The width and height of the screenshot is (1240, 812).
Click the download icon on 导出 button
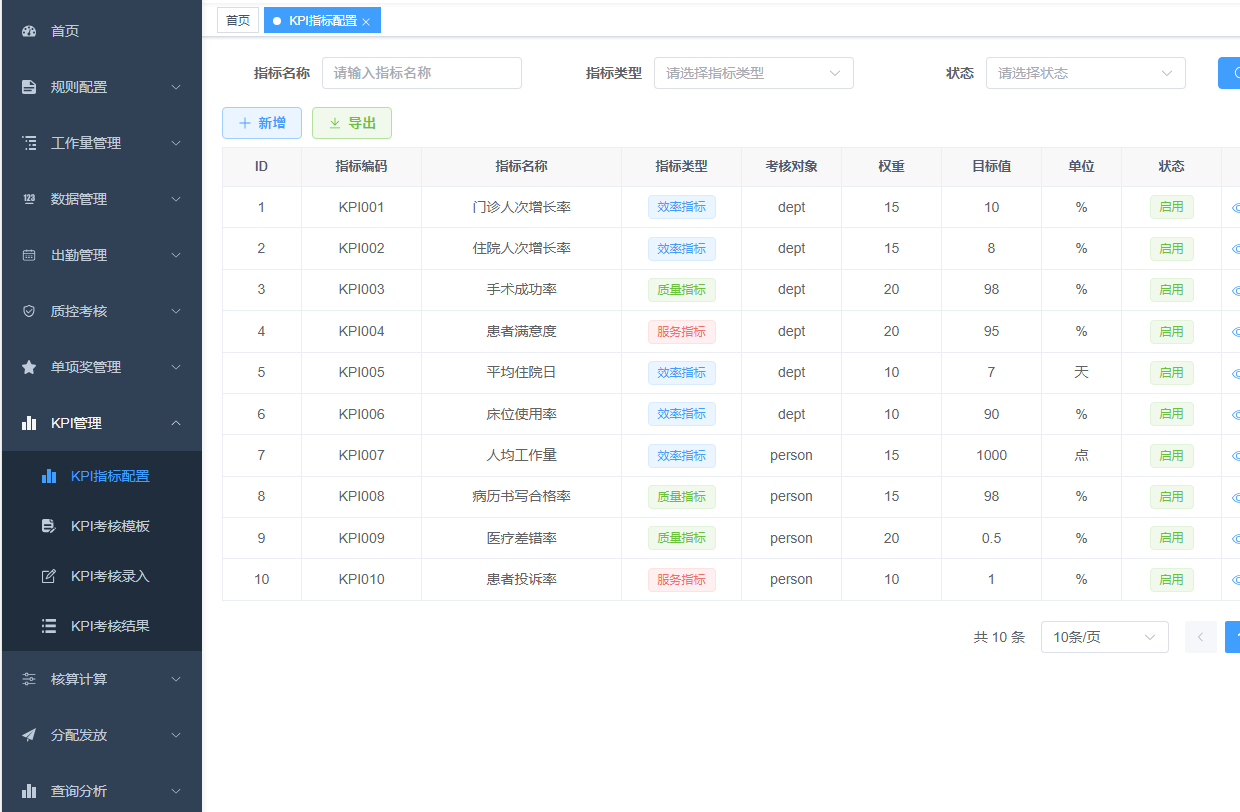click(x=335, y=123)
